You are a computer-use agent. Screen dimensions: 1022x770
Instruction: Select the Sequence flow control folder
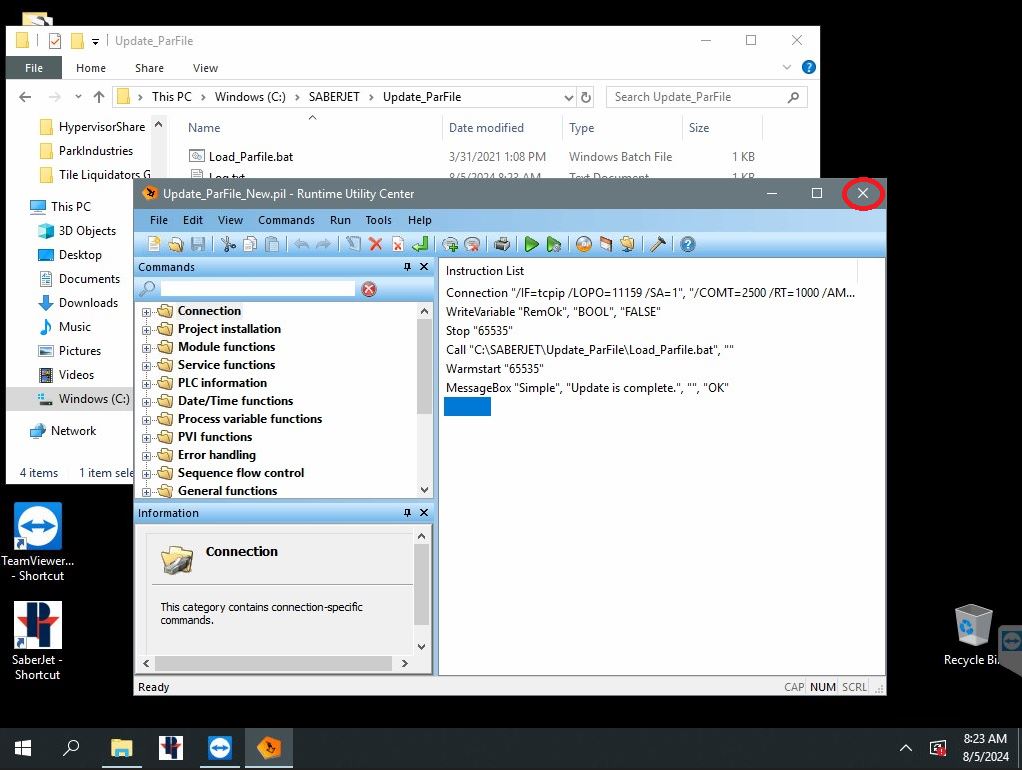(x=241, y=473)
